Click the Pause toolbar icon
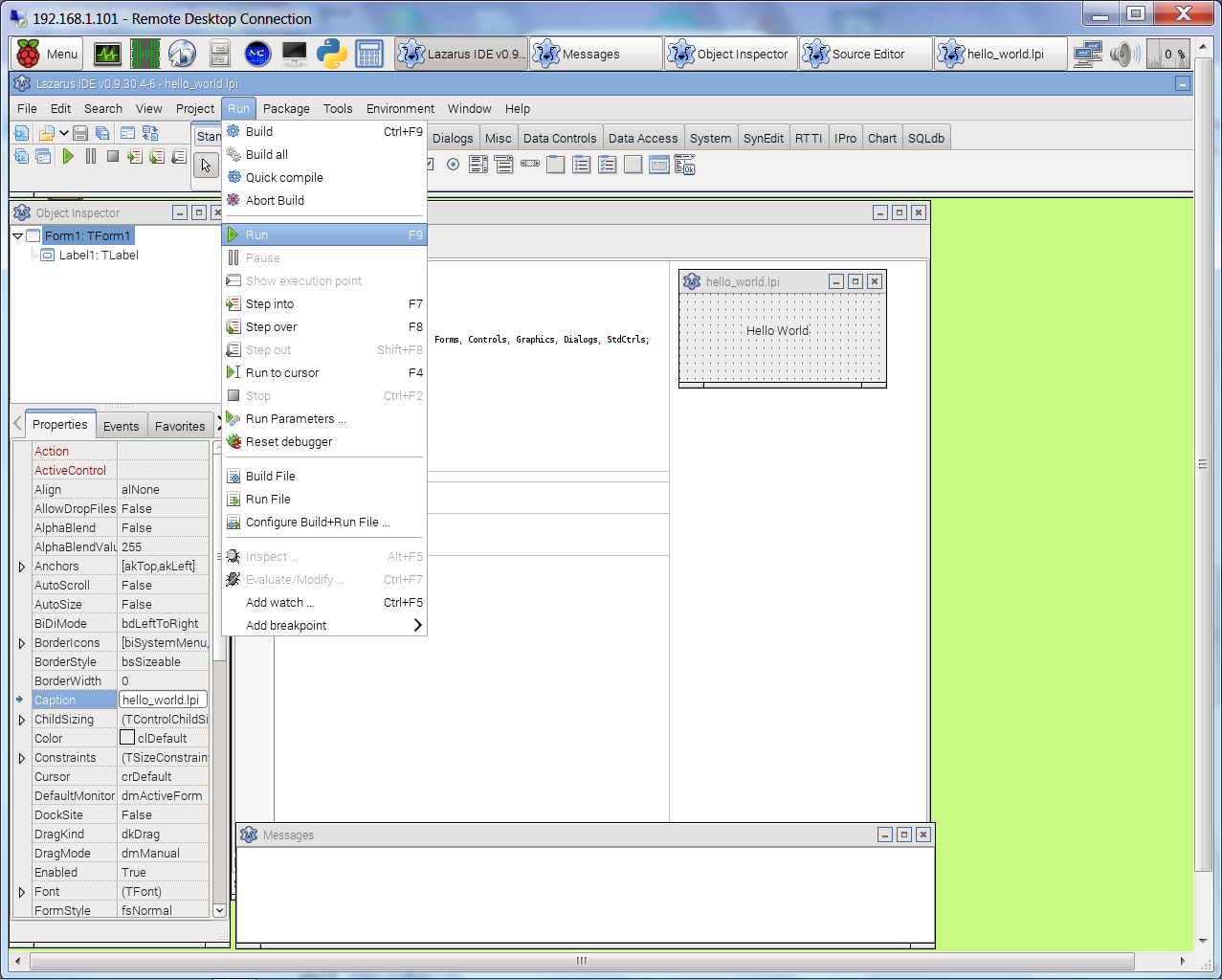The width and height of the screenshot is (1222, 980). point(91,156)
